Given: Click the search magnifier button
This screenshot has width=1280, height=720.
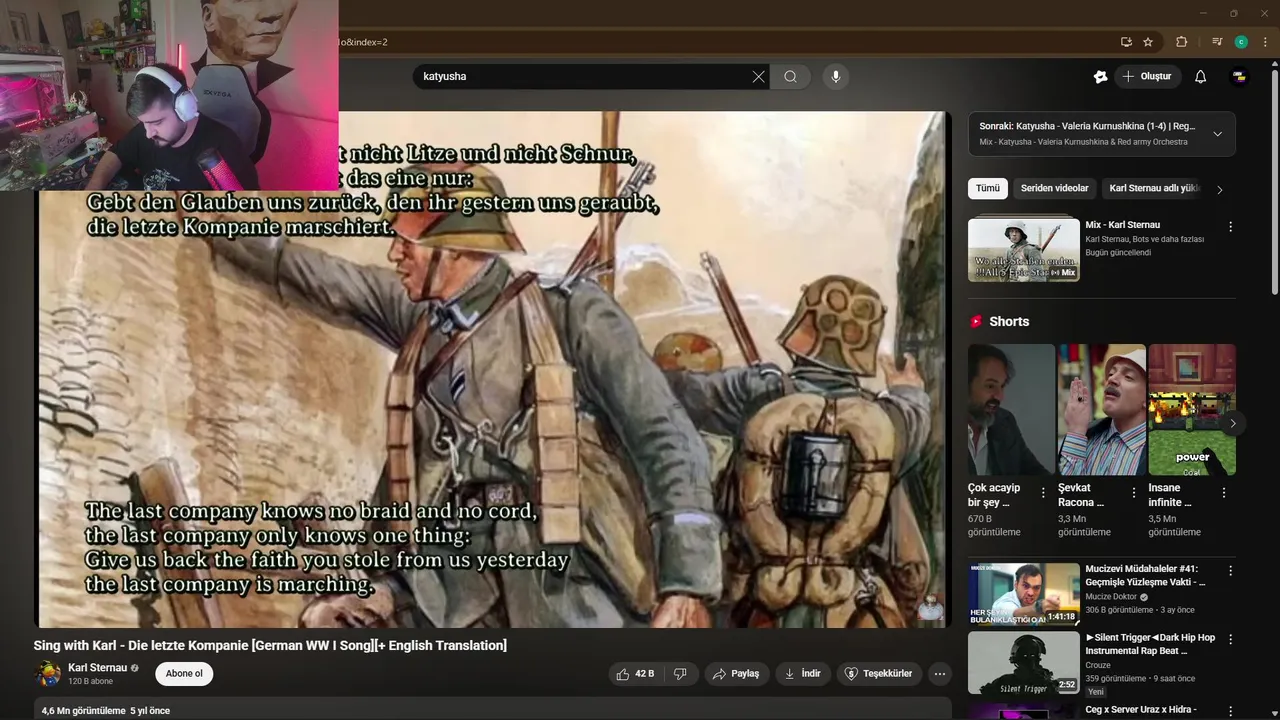Looking at the screenshot, I should (790, 77).
